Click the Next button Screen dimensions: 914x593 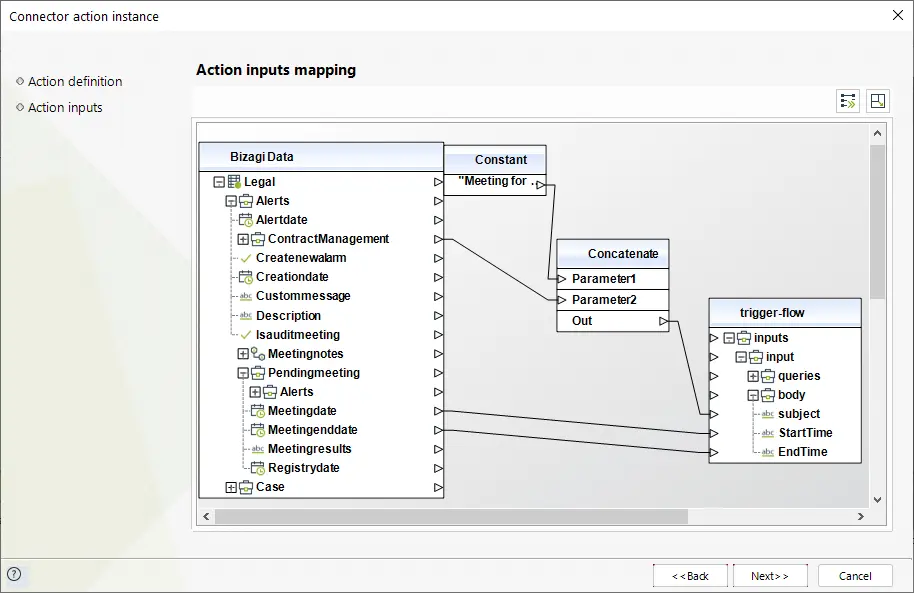[x=770, y=576]
